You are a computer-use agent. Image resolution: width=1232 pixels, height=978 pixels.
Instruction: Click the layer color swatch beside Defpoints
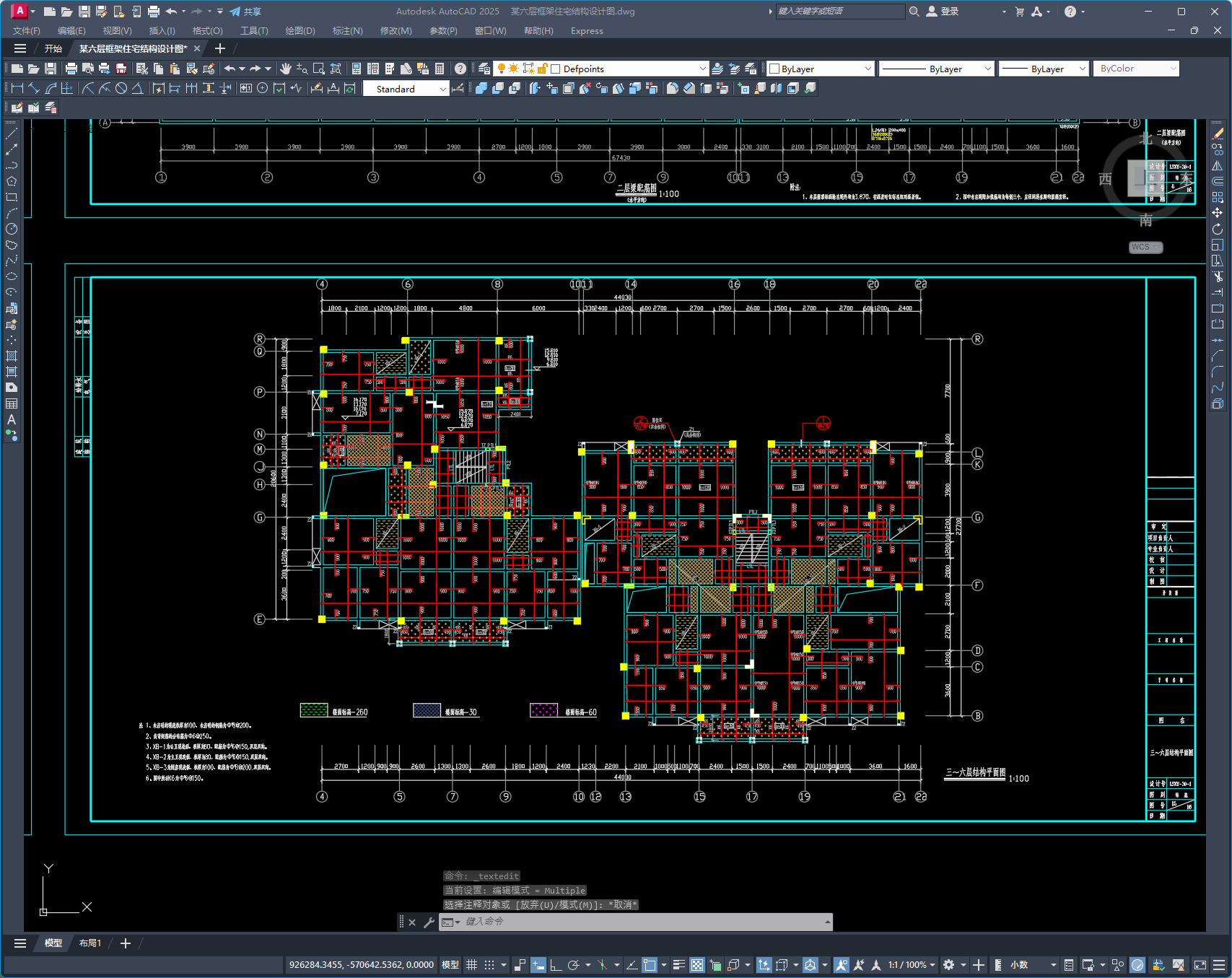pyautogui.click(x=556, y=69)
